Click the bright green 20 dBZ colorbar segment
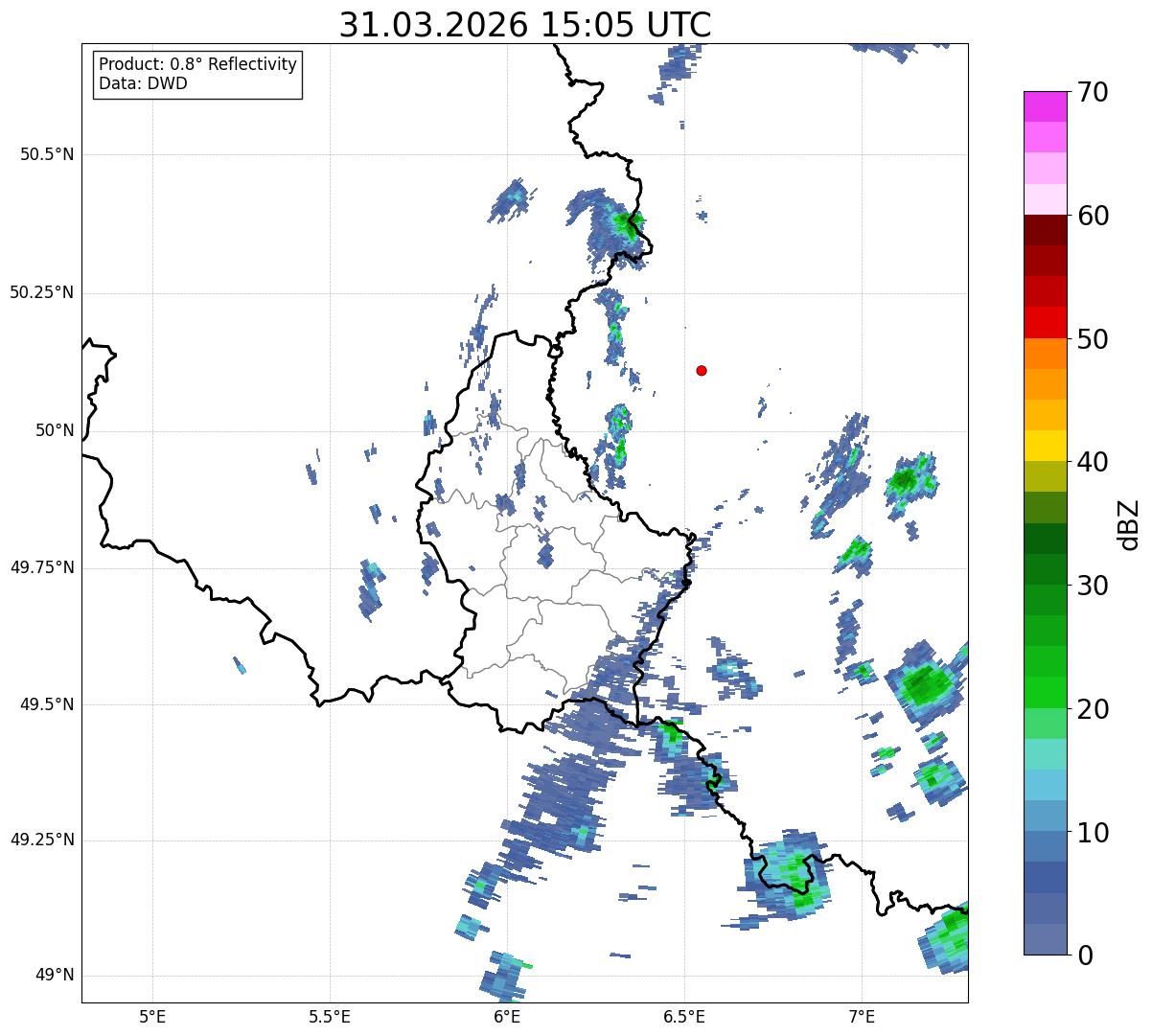This screenshot has height=1036, width=1152. [1045, 693]
